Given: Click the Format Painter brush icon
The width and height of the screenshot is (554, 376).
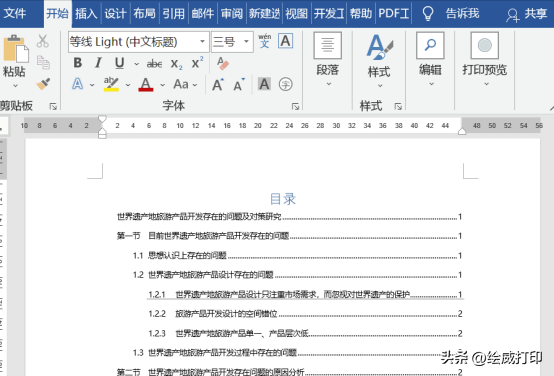Looking at the screenshot, I should pyautogui.click(x=43, y=84).
